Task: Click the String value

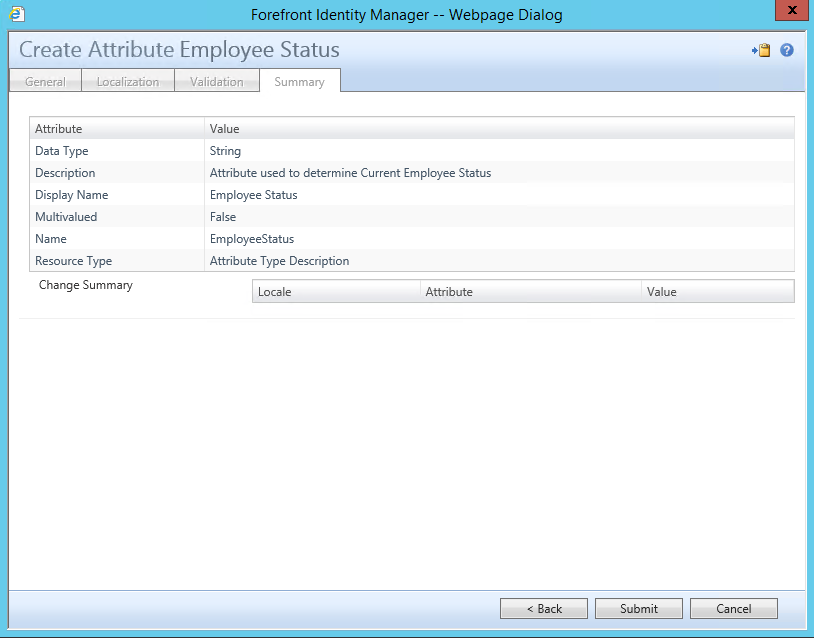Action: coord(225,151)
